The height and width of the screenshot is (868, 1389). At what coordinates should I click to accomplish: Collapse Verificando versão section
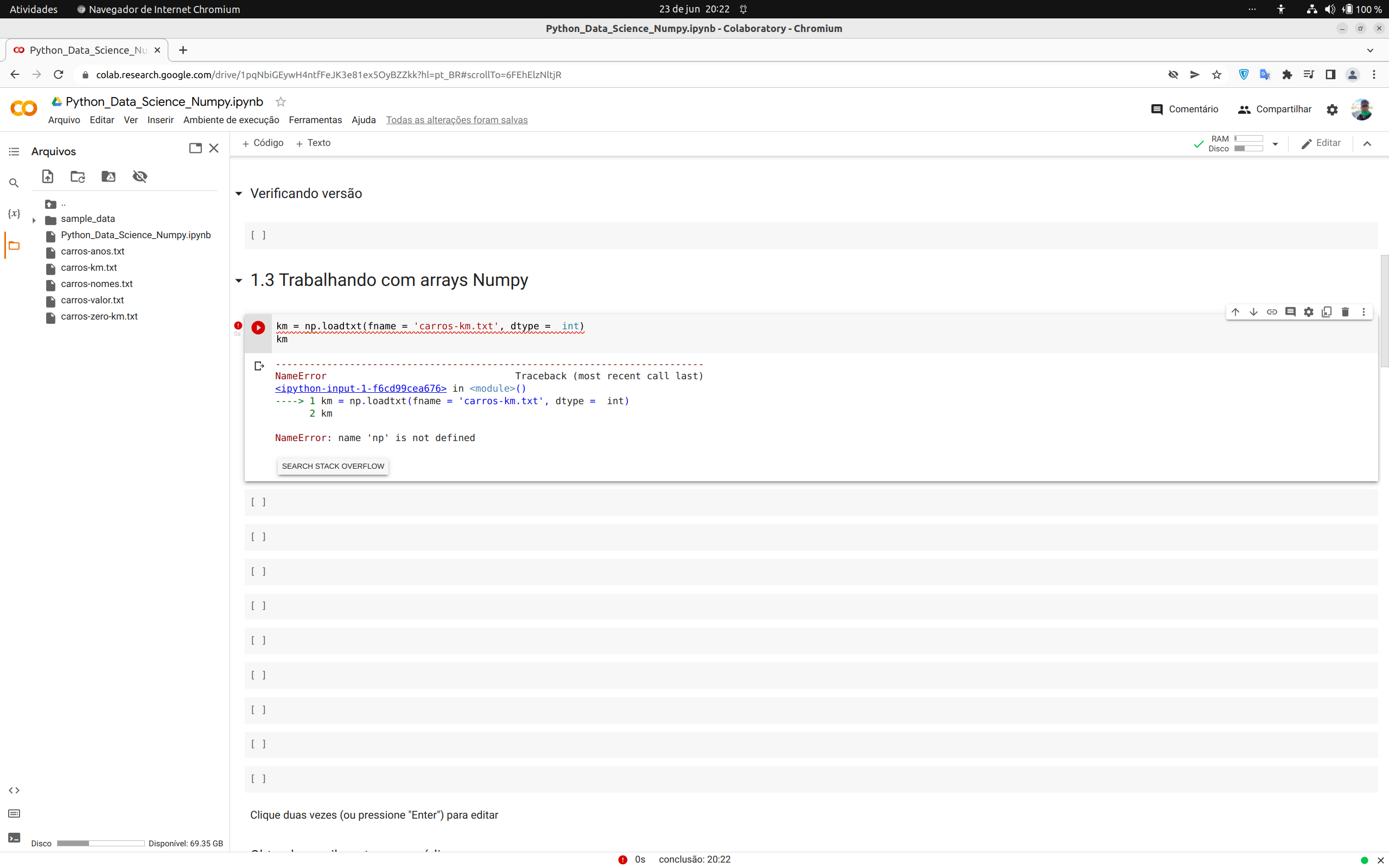(239, 194)
